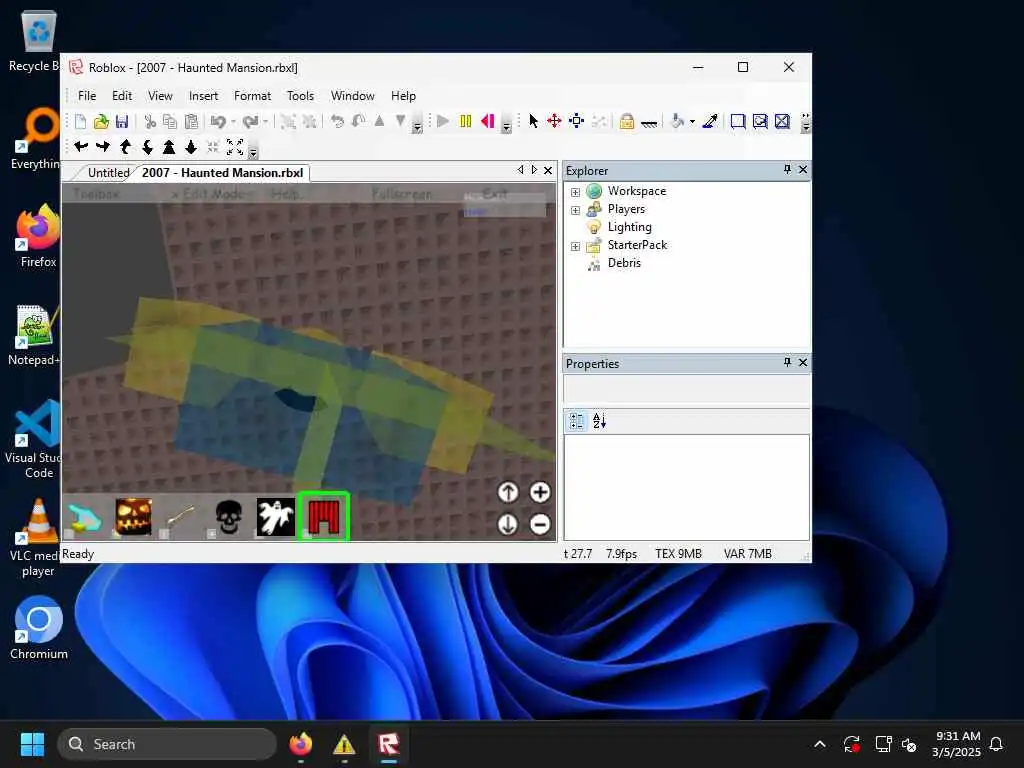
Task: Open the View menu
Action: click(x=160, y=95)
